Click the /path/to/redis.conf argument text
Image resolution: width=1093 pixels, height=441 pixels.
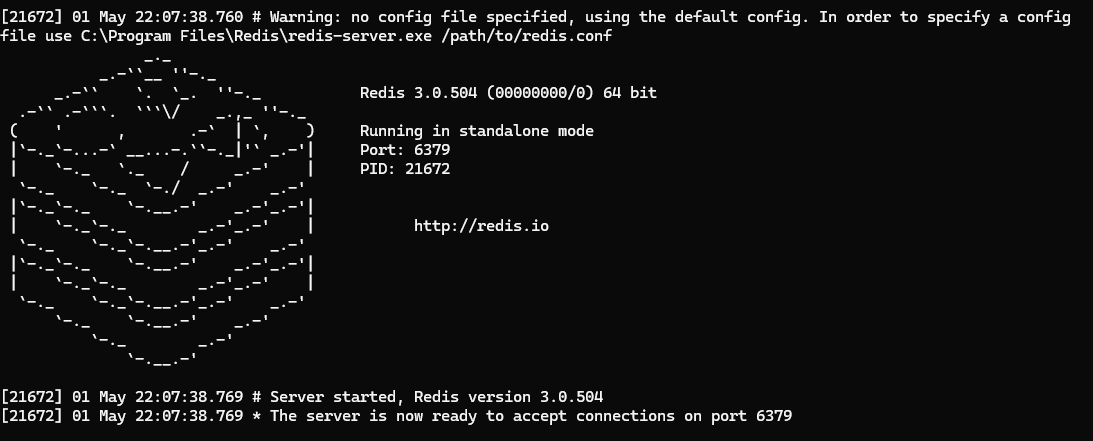pos(526,36)
